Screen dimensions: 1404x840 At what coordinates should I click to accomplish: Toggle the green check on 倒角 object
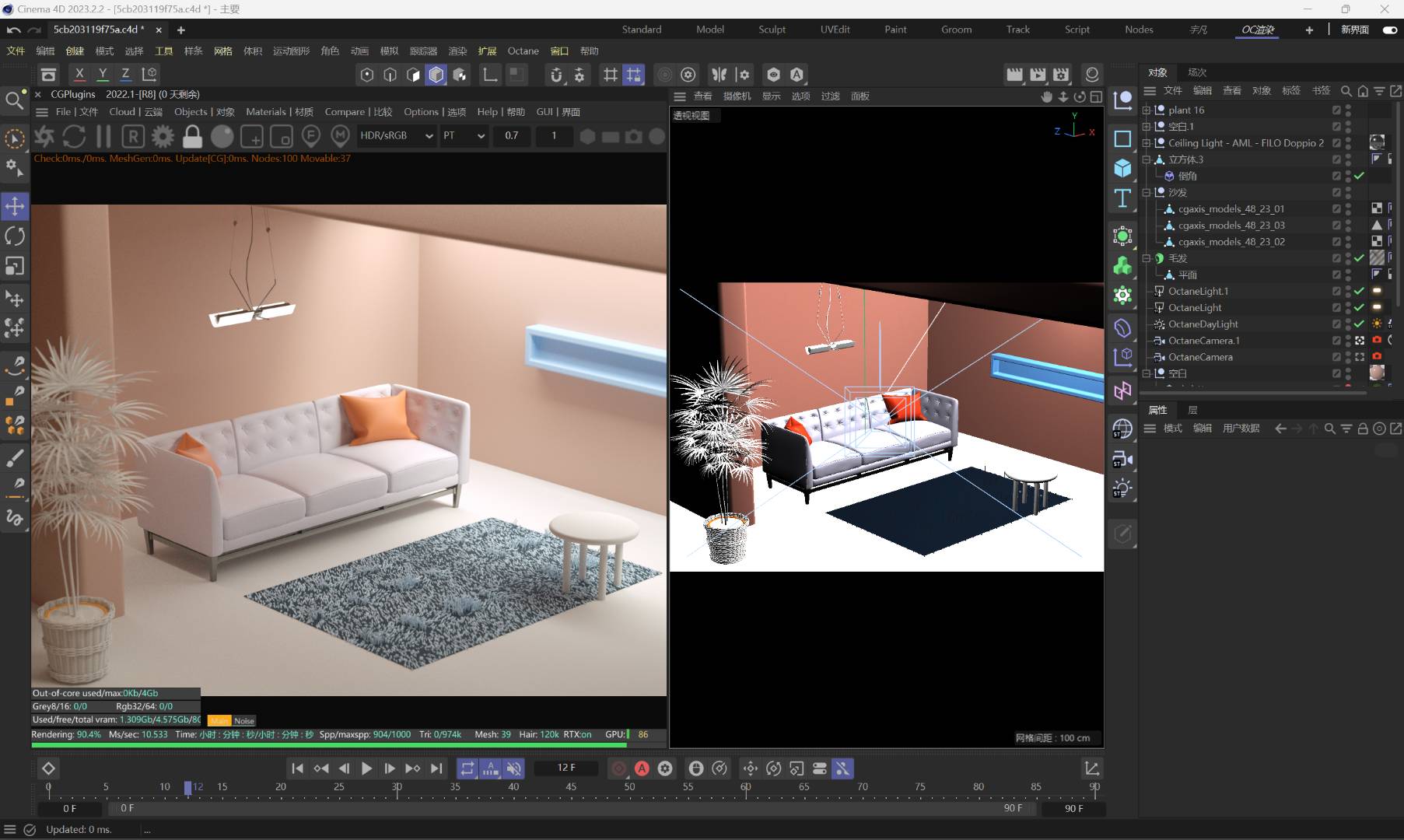pos(1359,176)
